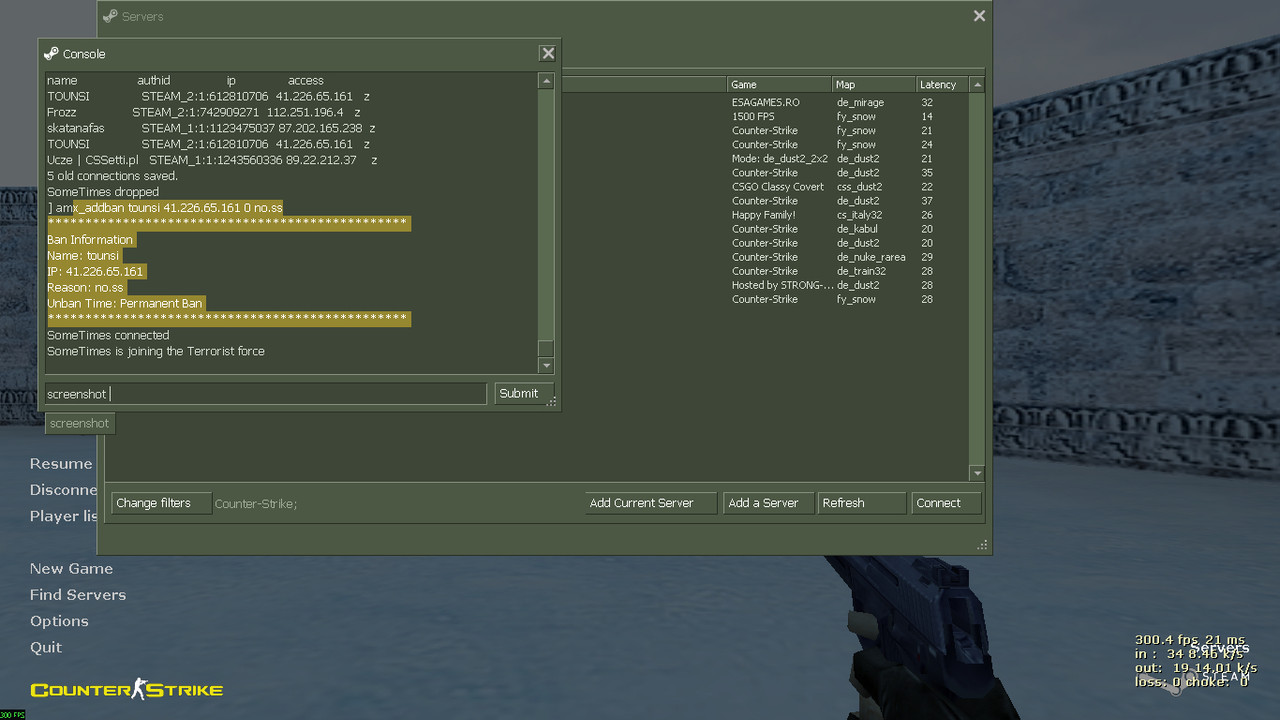This screenshot has width=1280, height=720.
Task: Open Find Servers in main menu
Action: 78,594
